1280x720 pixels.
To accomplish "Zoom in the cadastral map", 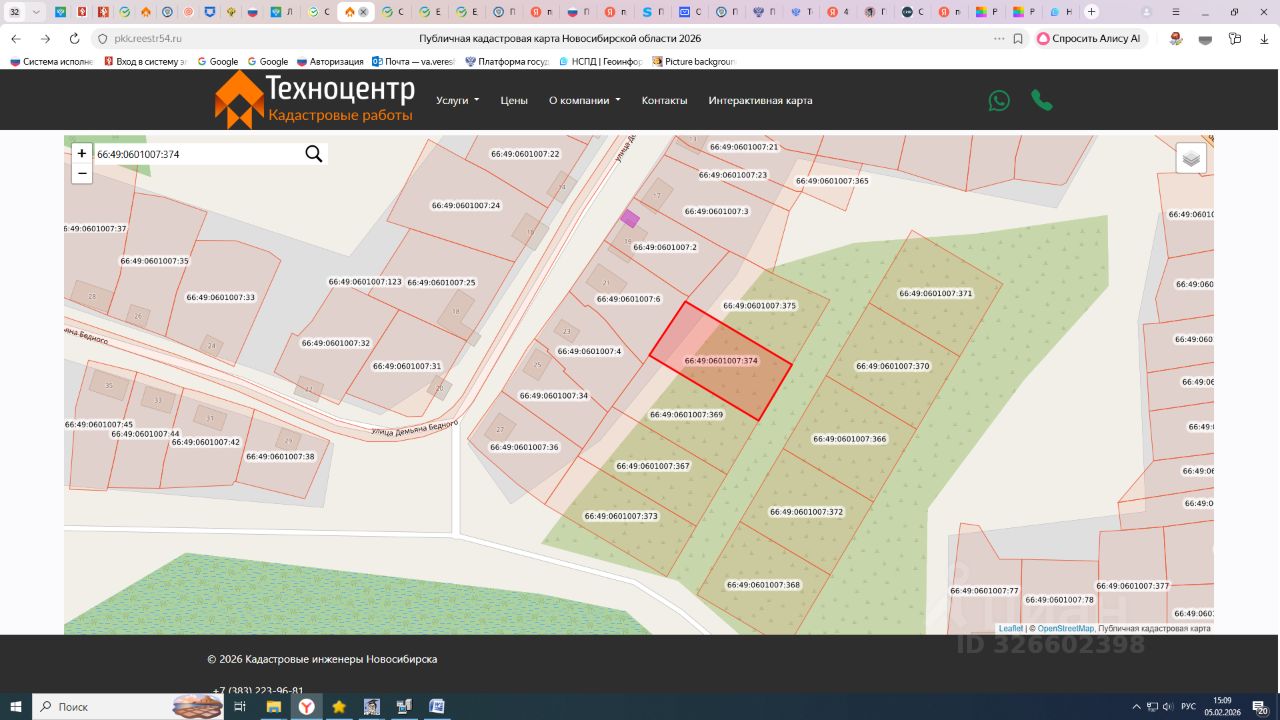I will click(x=82, y=153).
